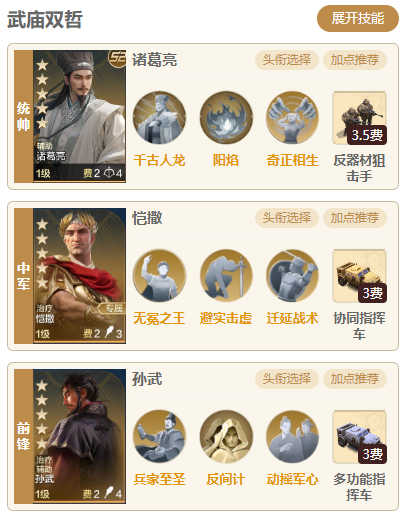Open 头衔选择 for 诸葛亮

point(287,60)
